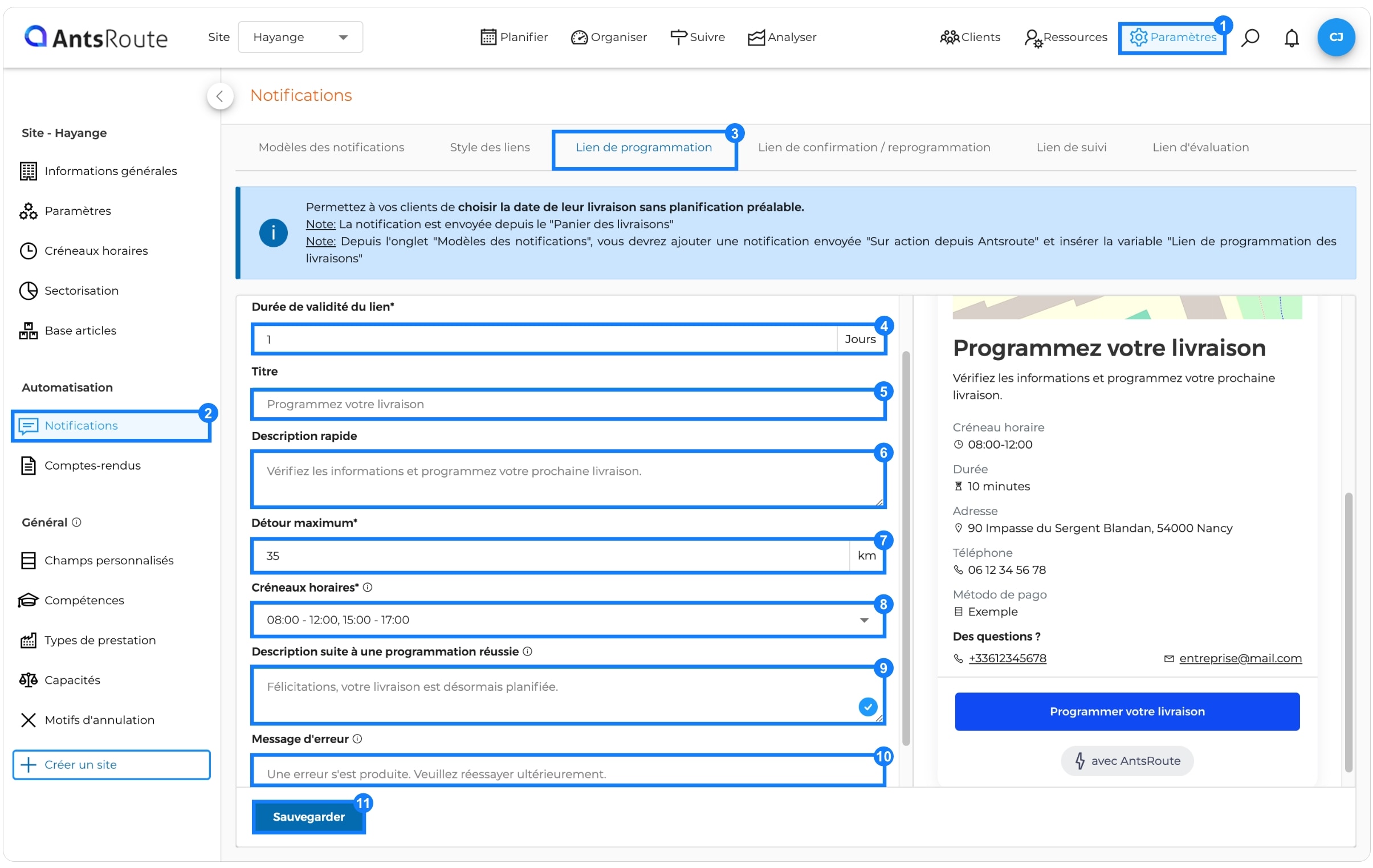Switch to Lien de suivi tab
This screenshot has height=868, width=1373.
(1071, 147)
